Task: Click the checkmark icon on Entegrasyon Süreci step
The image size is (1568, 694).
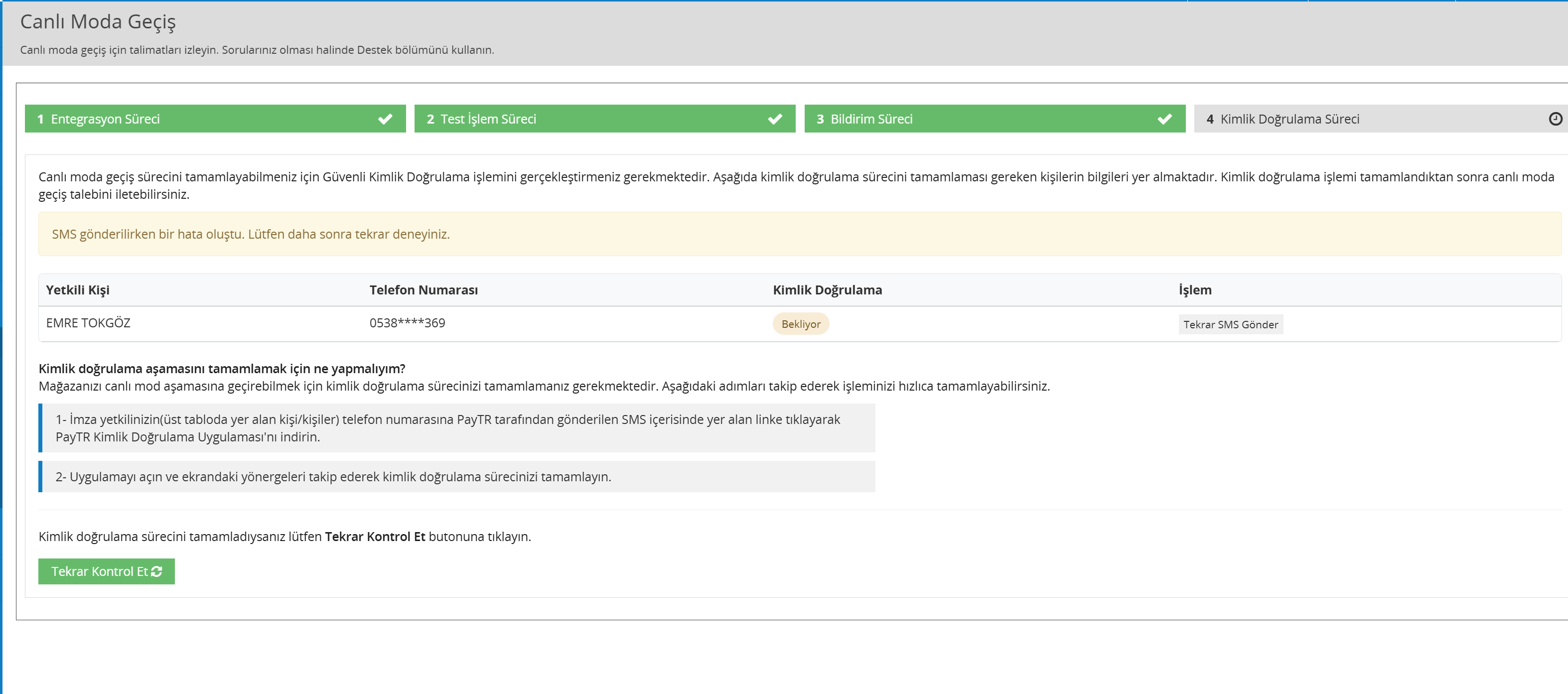Action: tap(385, 119)
